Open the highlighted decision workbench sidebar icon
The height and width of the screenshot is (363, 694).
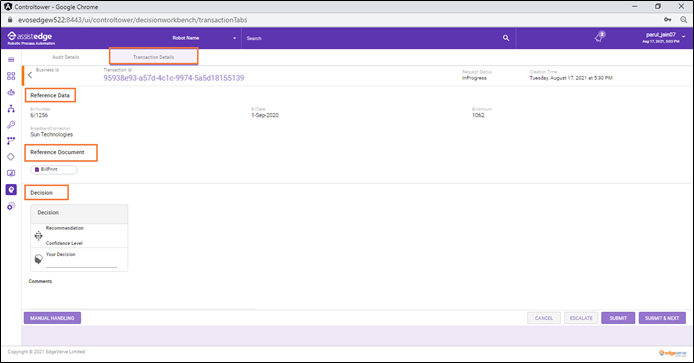pos(11,189)
